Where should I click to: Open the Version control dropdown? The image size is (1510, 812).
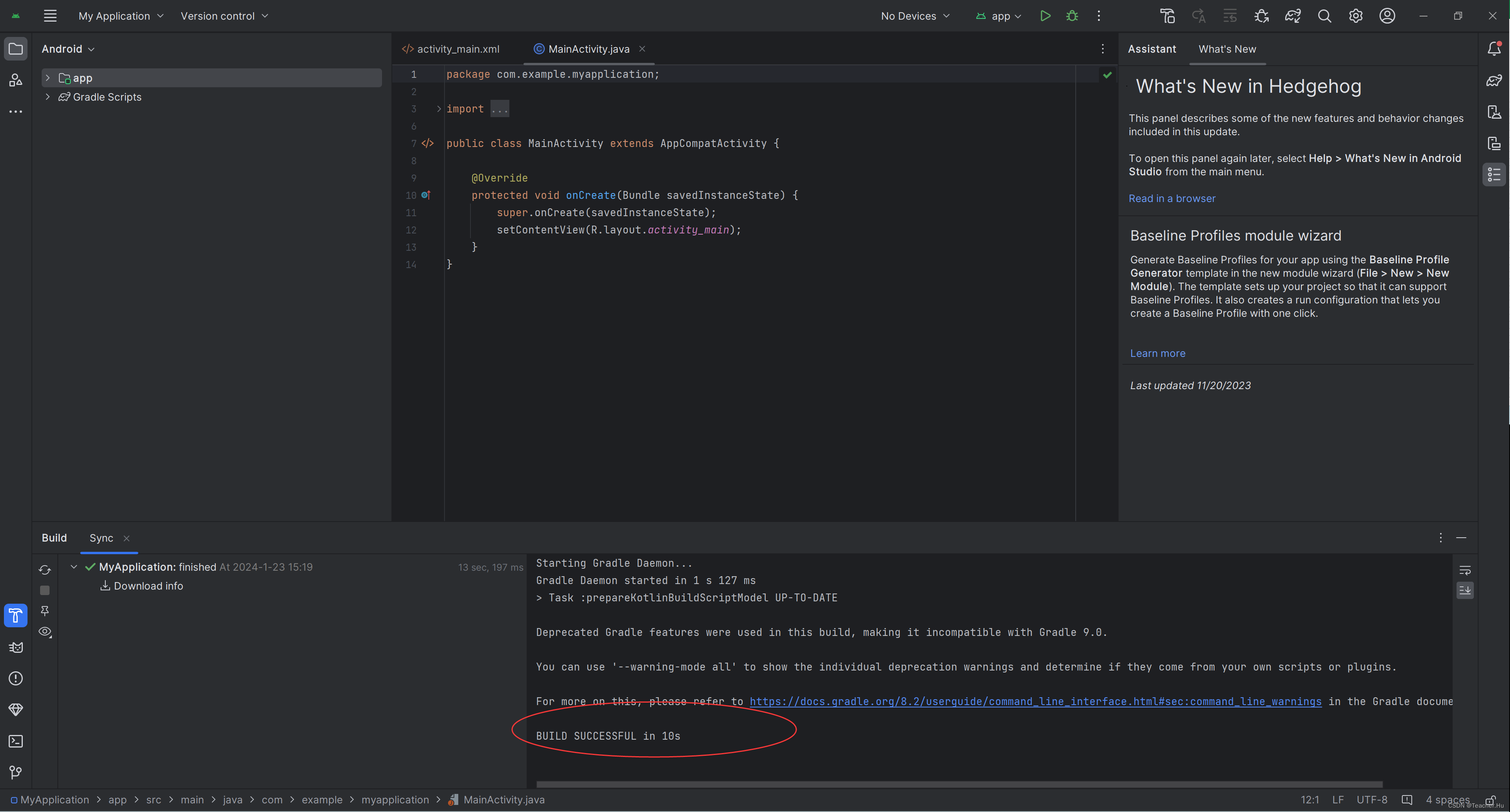(224, 16)
